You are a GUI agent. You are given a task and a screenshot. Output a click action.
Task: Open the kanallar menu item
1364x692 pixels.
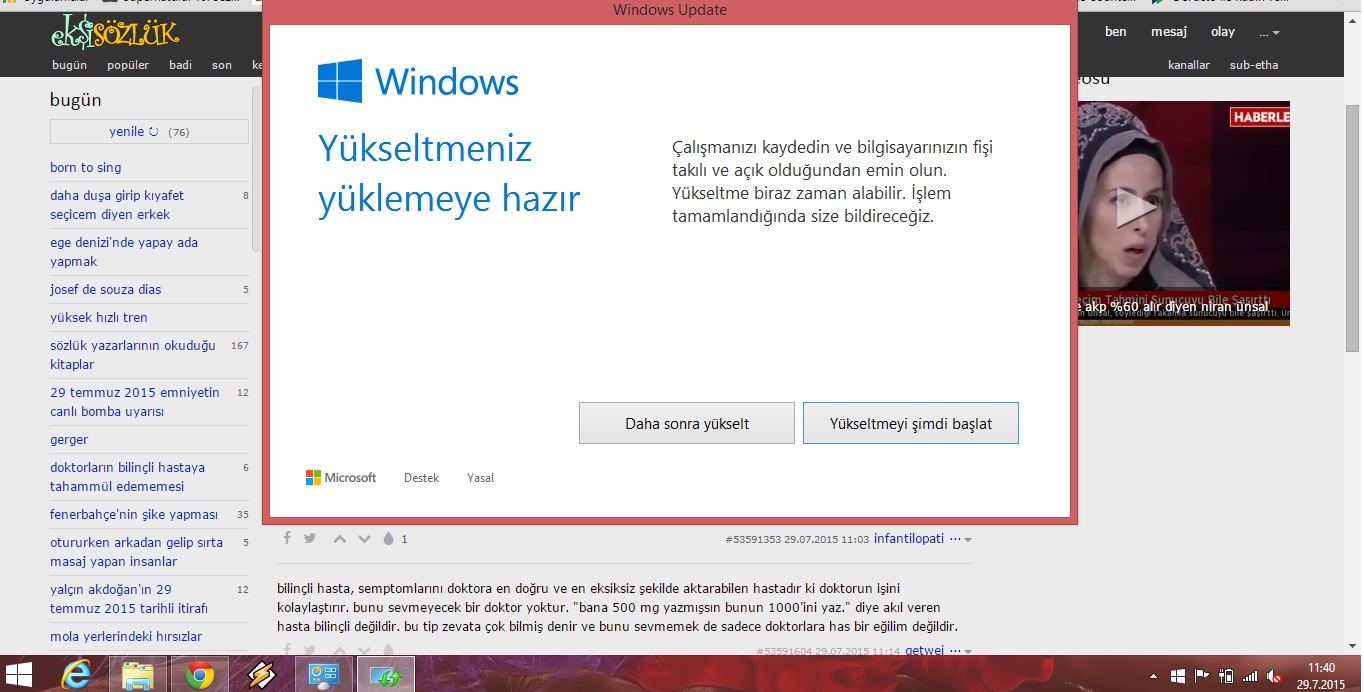(x=1189, y=65)
